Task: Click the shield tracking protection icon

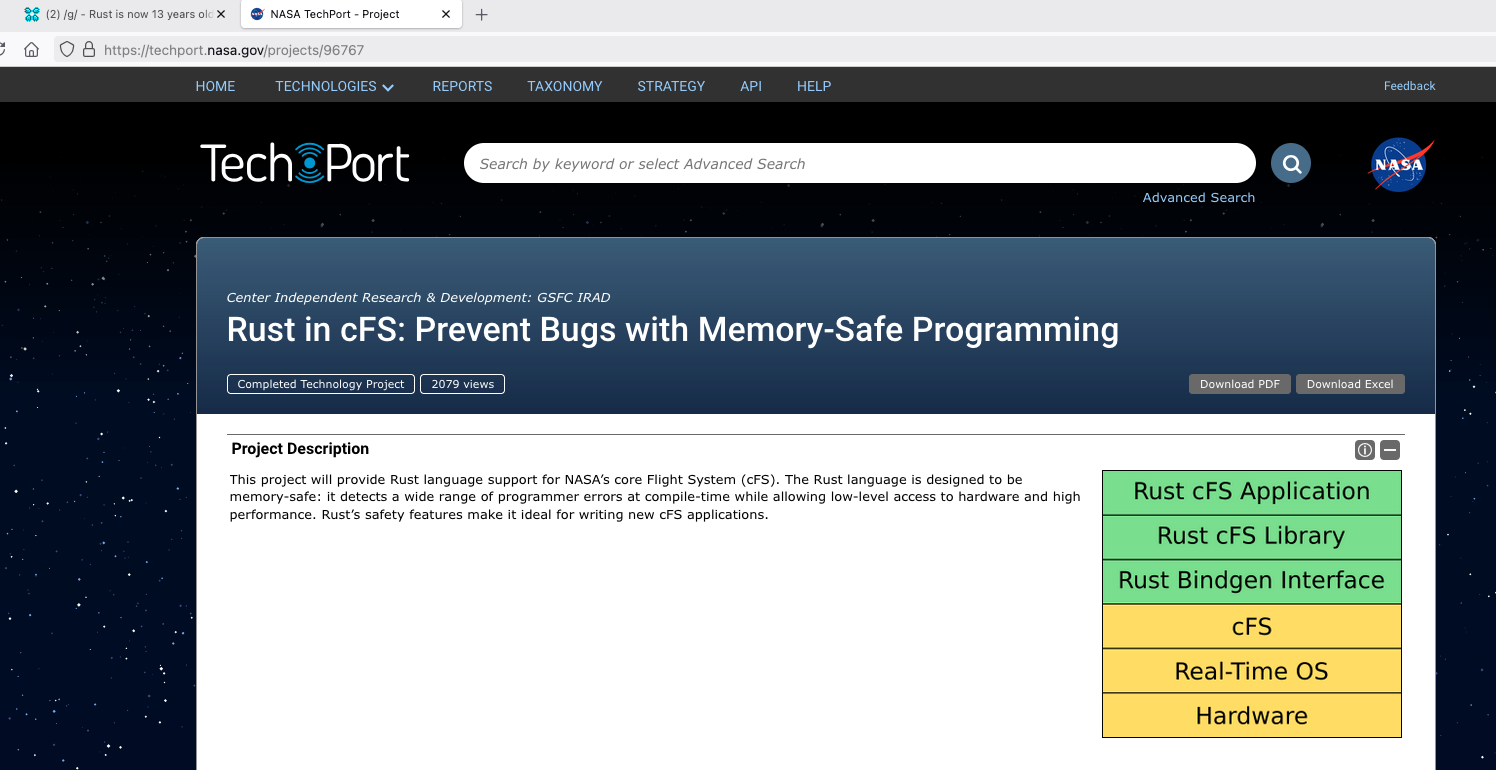Action: (x=67, y=49)
